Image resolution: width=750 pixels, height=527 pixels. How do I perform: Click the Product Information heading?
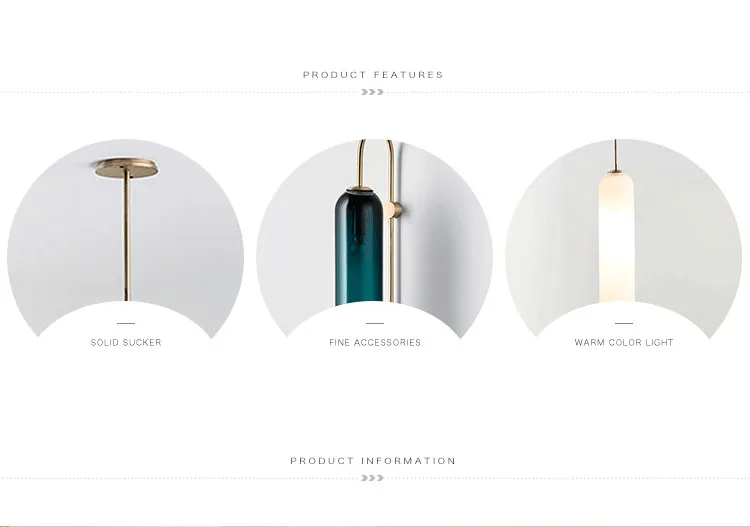coord(373,461)
